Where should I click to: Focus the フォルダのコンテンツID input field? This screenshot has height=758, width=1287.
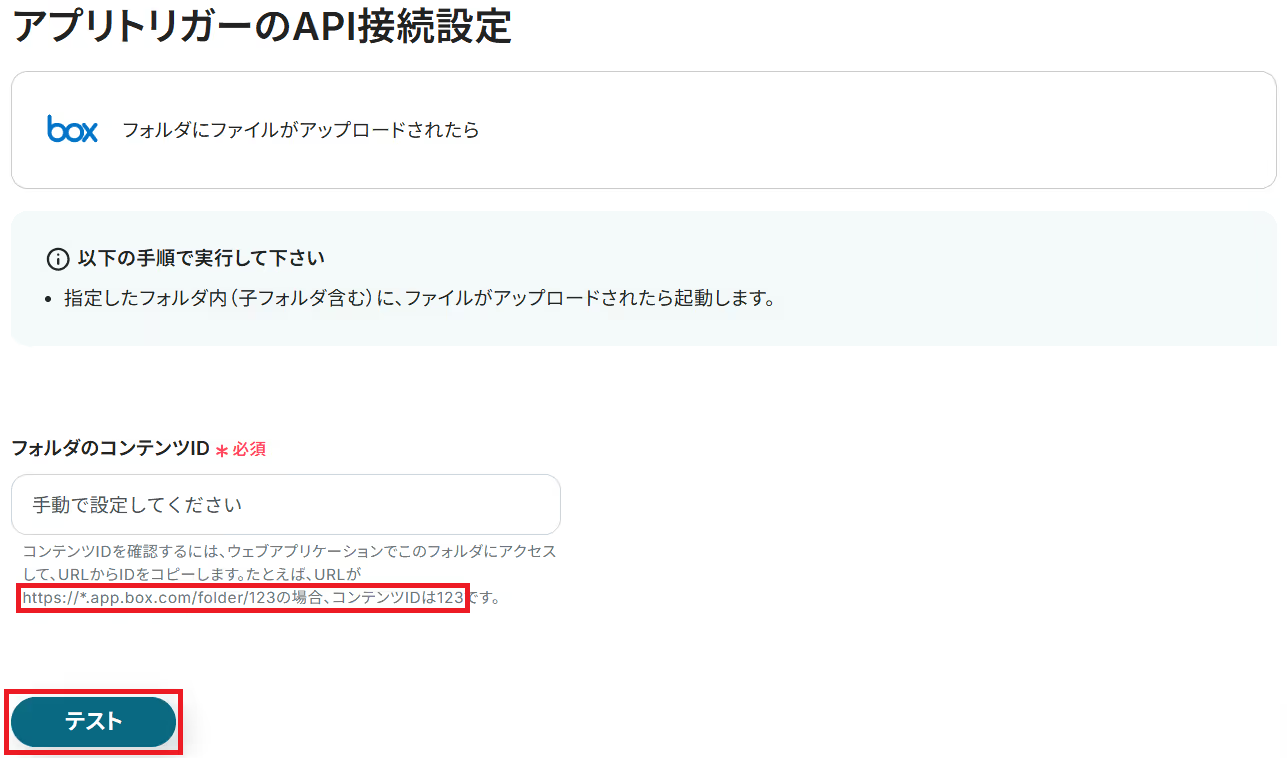[x=286, y=504]
